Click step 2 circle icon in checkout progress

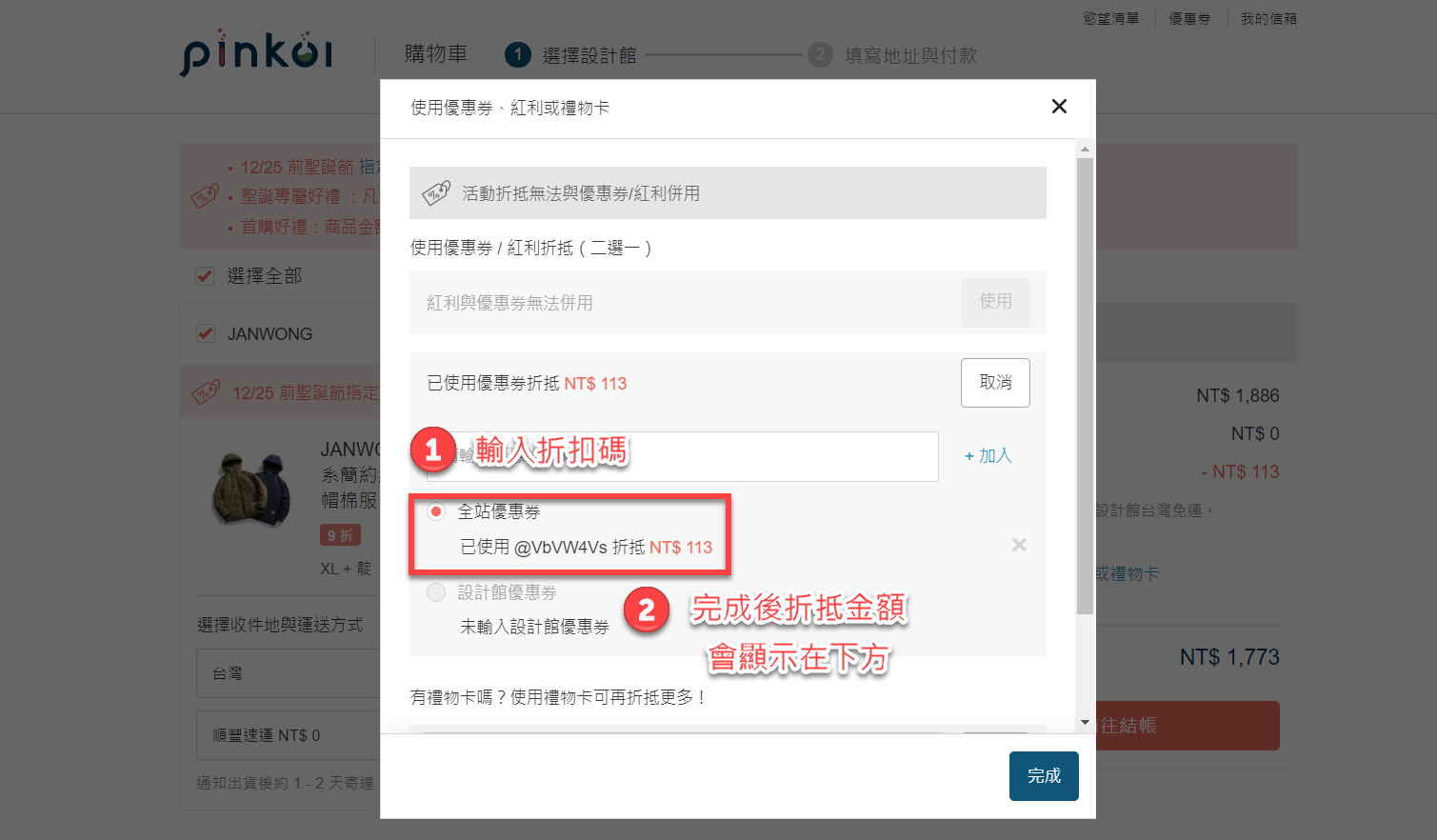pyautogui.click(x=820, y=55)
